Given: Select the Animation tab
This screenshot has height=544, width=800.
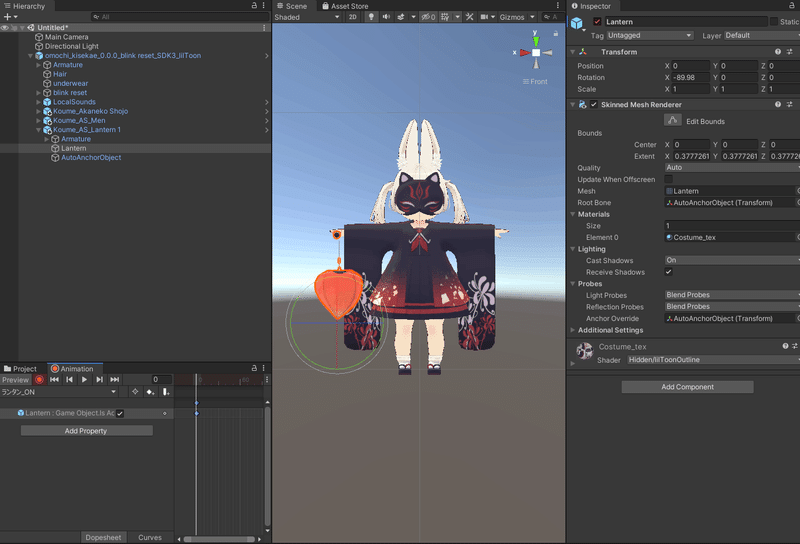Looking at the screenshot, I should tap(72, 368).
